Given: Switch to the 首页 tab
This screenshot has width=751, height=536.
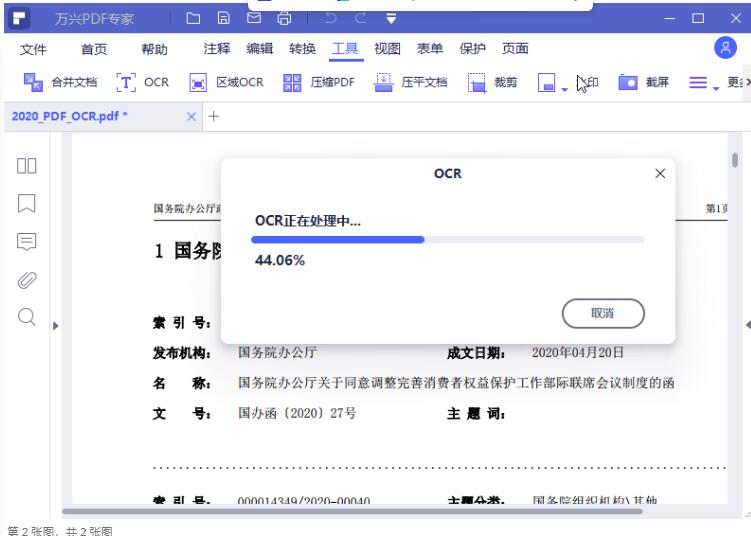Looking at the screenshot, I should click(x=94, y=49).
